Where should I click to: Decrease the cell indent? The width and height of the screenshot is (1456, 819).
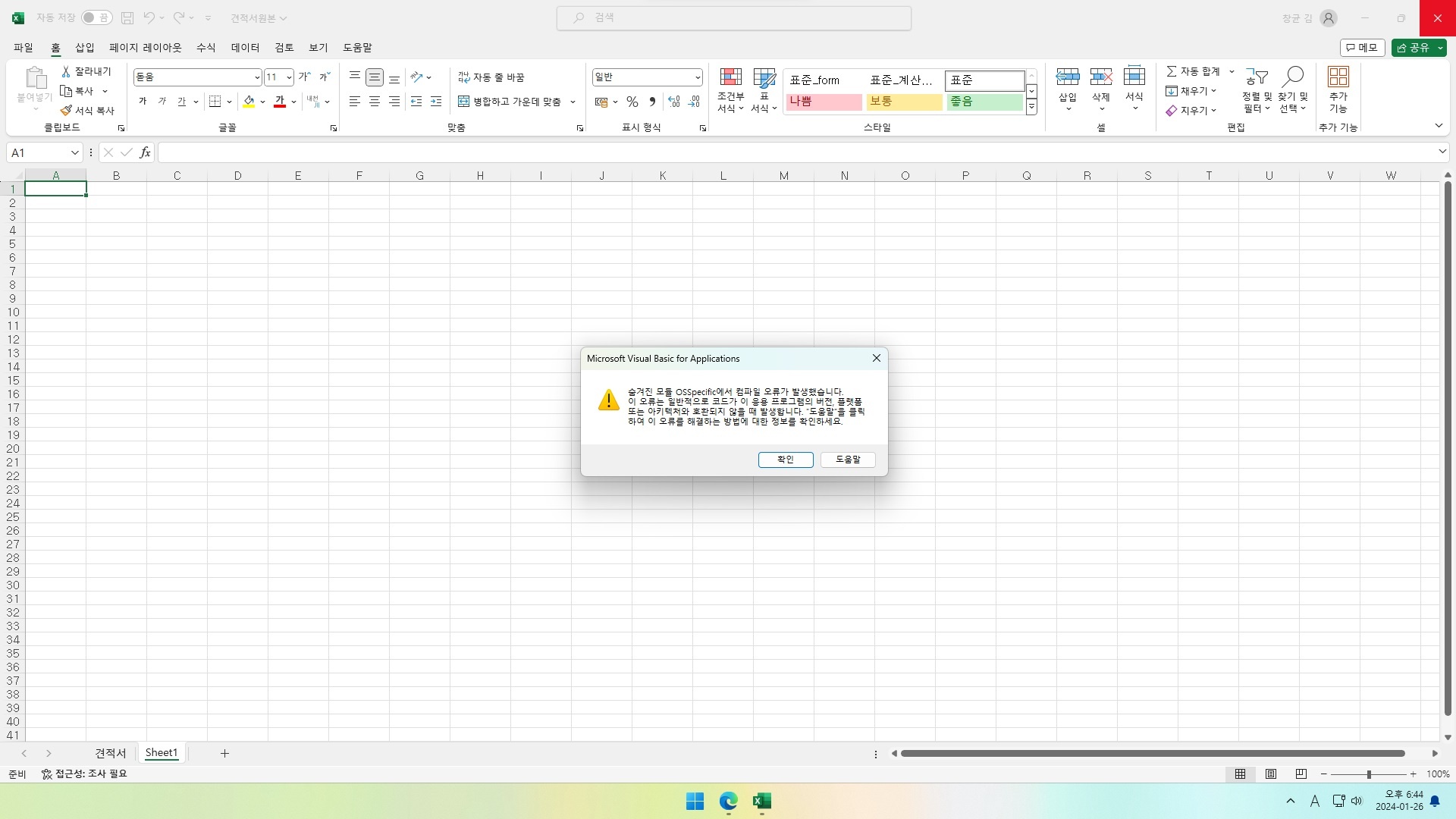416,102
